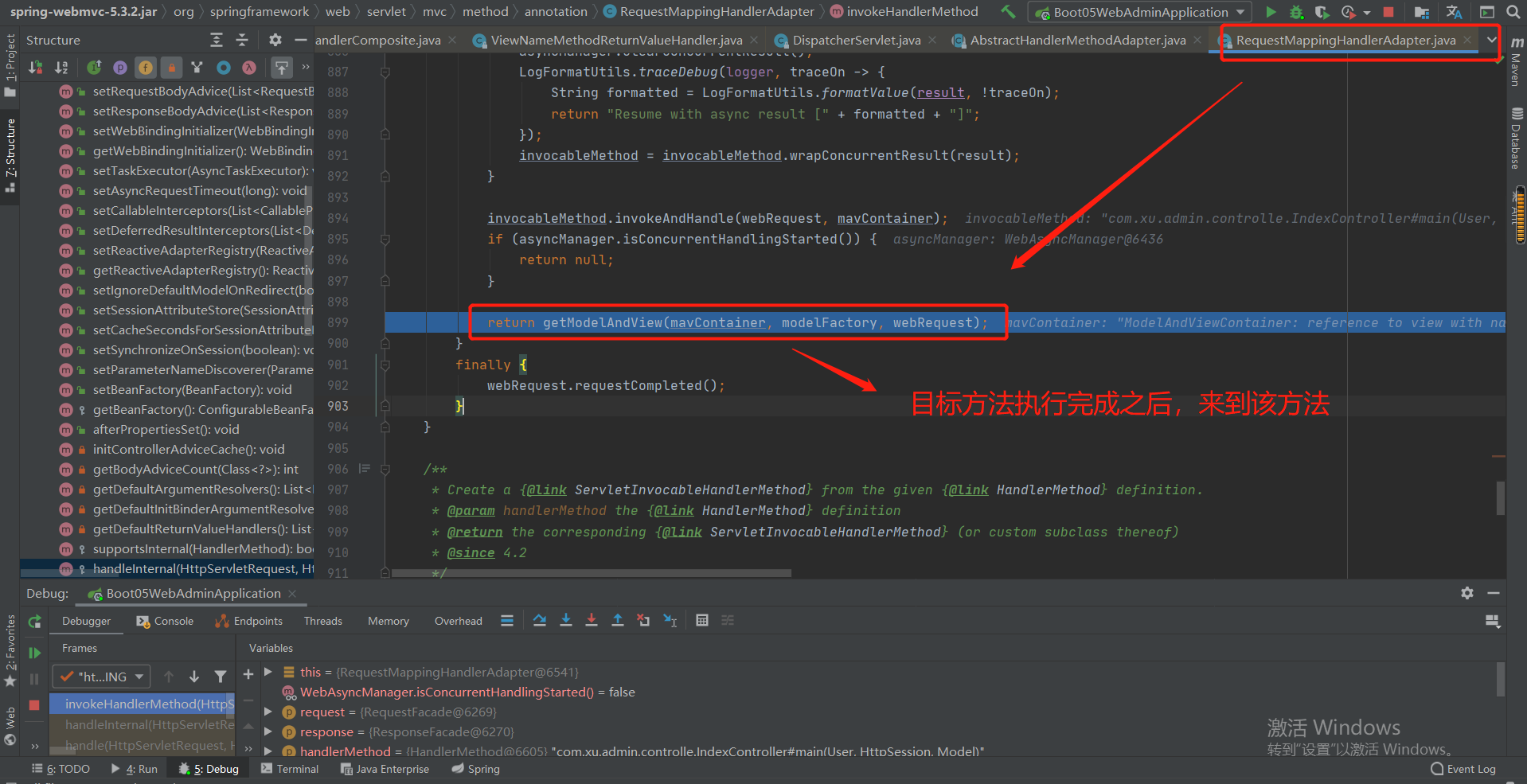Open Project Structure icon in top toolbar
The height and width of the screenshot is (784, 1527).
click(1422, 12)
